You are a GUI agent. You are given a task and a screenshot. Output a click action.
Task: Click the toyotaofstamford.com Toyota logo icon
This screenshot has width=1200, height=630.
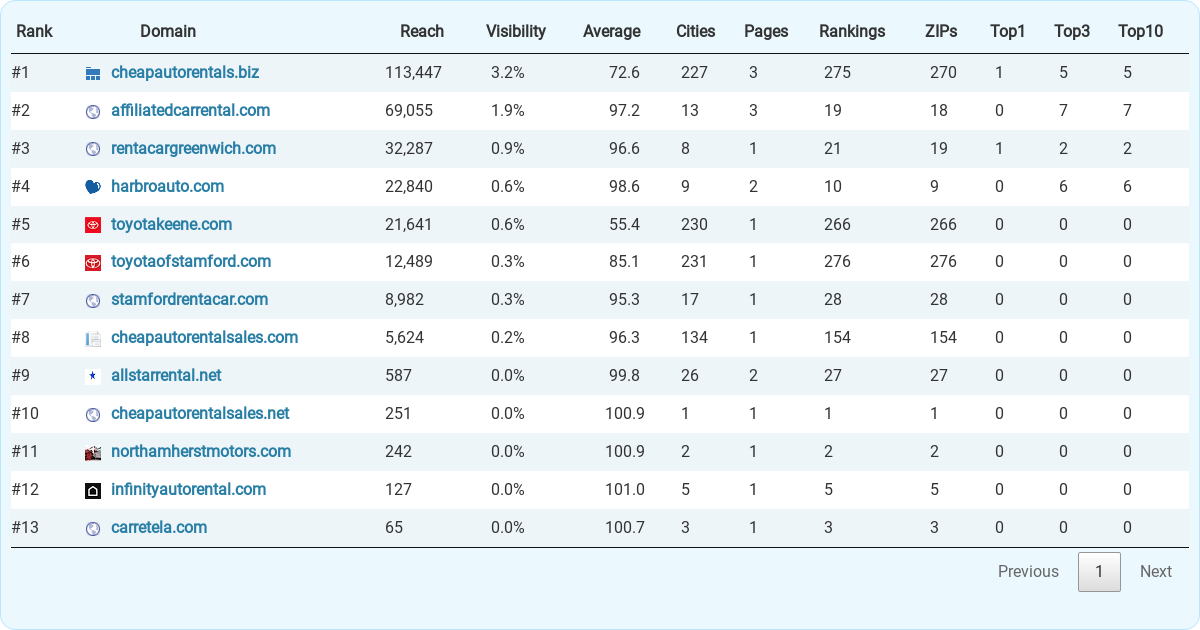[93, 262]
